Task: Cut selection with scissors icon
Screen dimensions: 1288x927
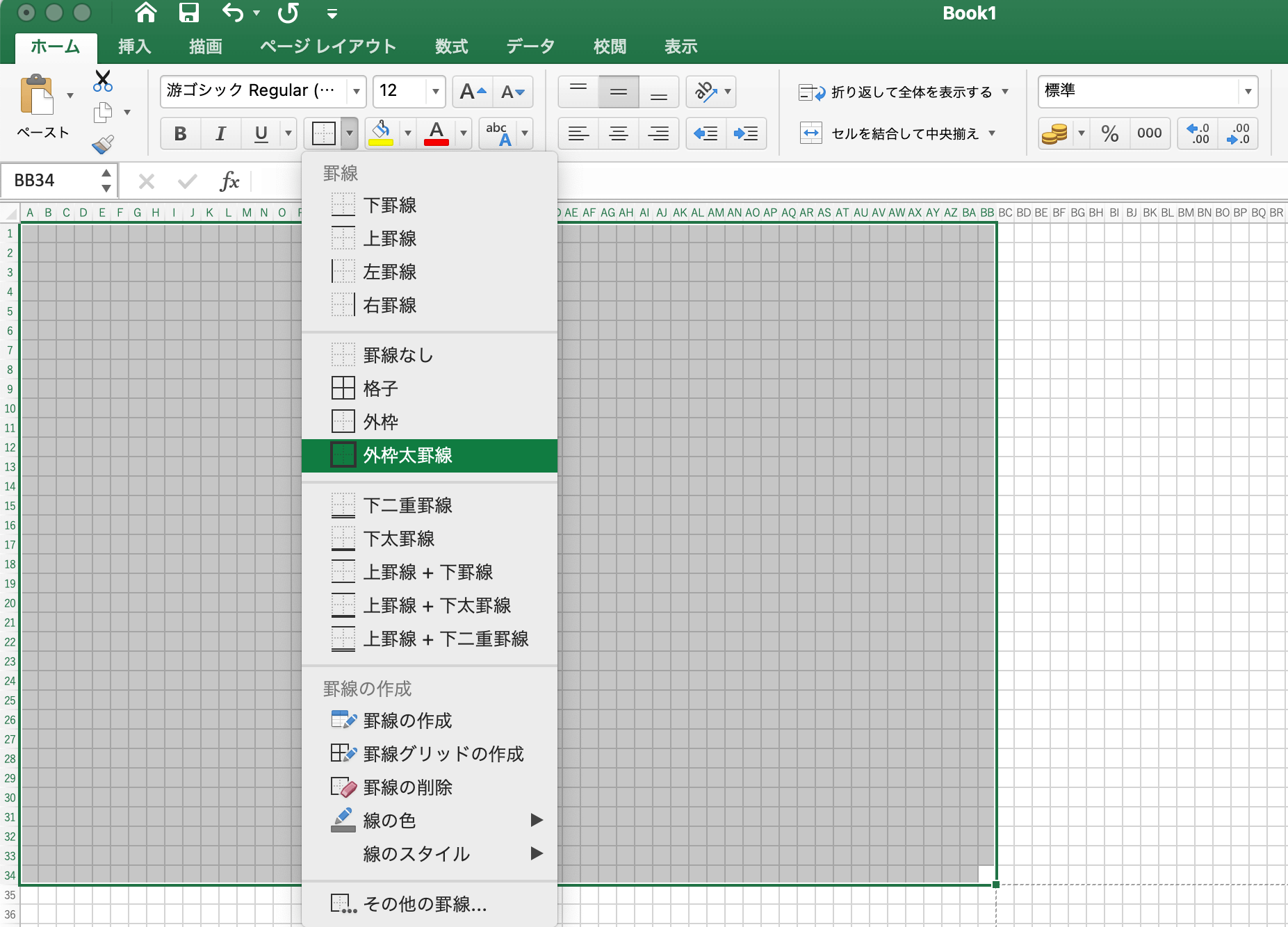Action: pyautogui.click(x=103, y=81)
